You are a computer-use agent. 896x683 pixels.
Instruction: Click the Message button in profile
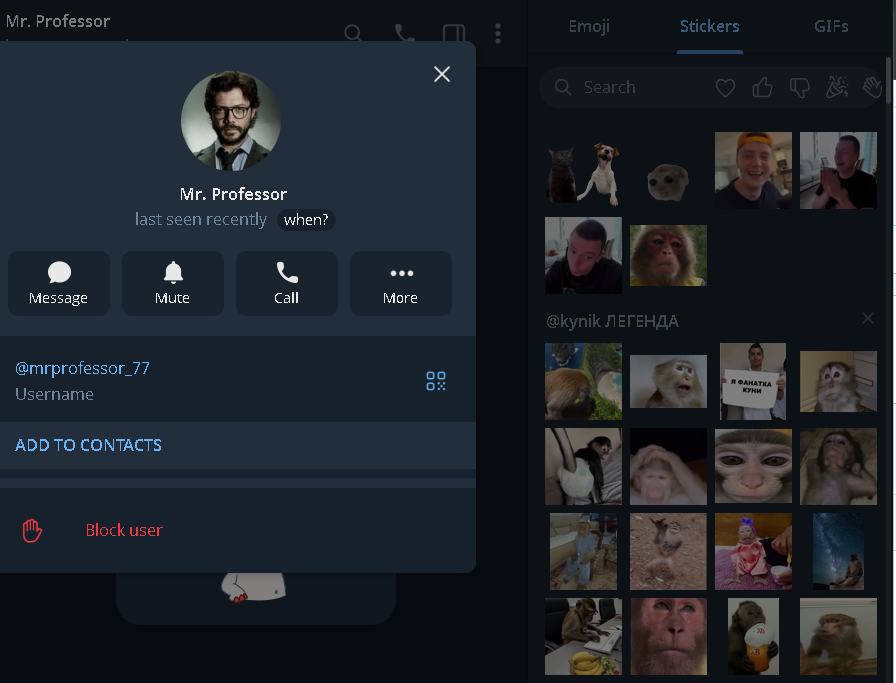(58, 283)
